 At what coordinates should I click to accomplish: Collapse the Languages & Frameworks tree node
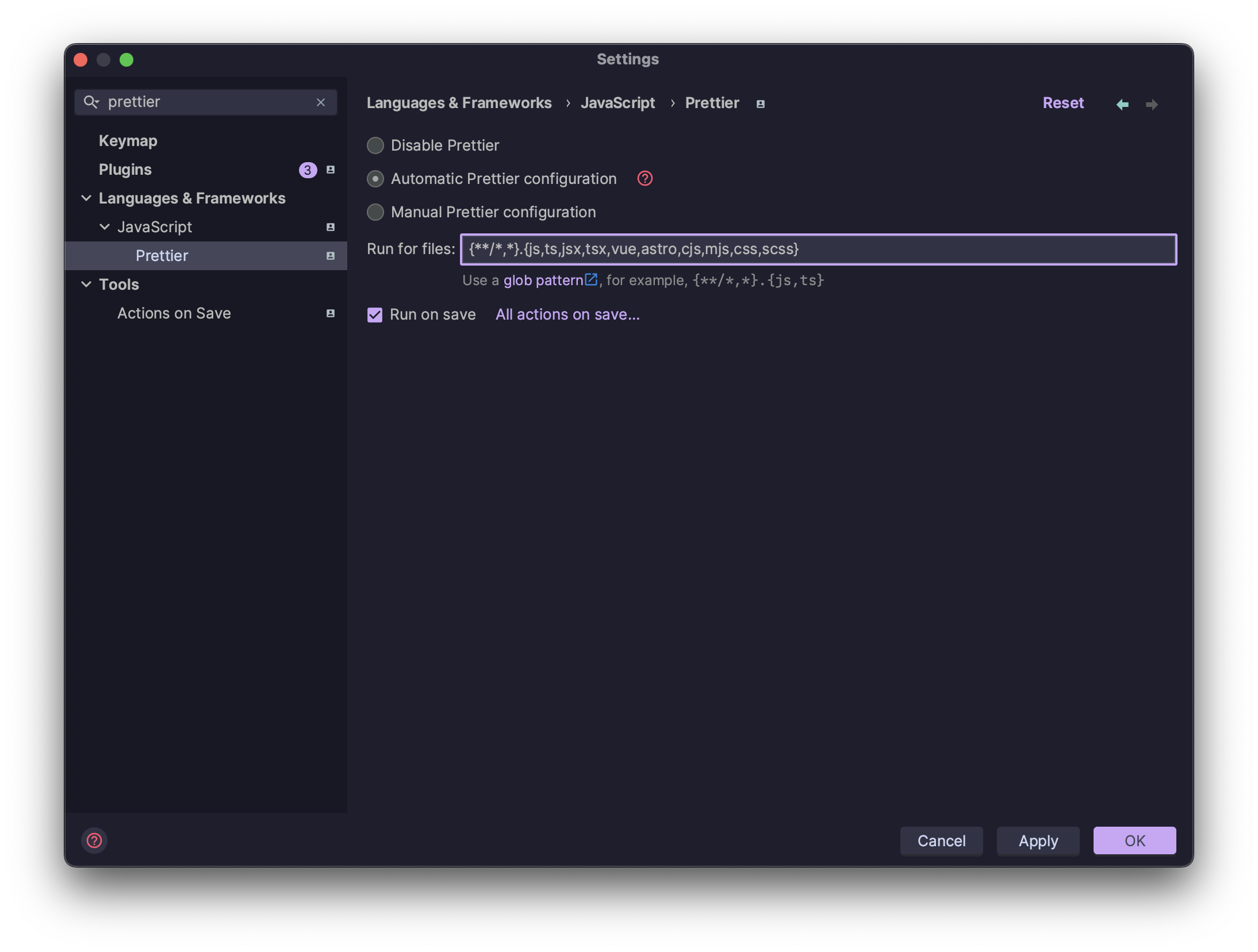pos(86,198)
